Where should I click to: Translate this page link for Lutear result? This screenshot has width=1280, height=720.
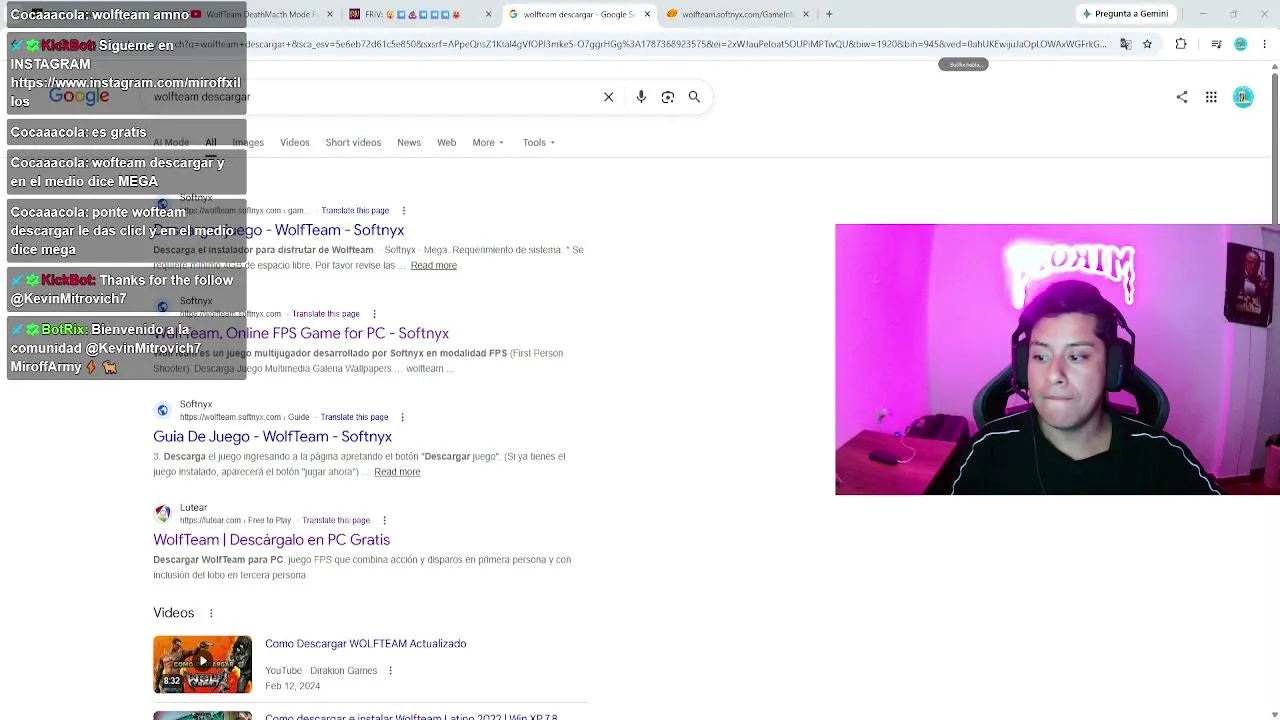[x=336, y=520]
